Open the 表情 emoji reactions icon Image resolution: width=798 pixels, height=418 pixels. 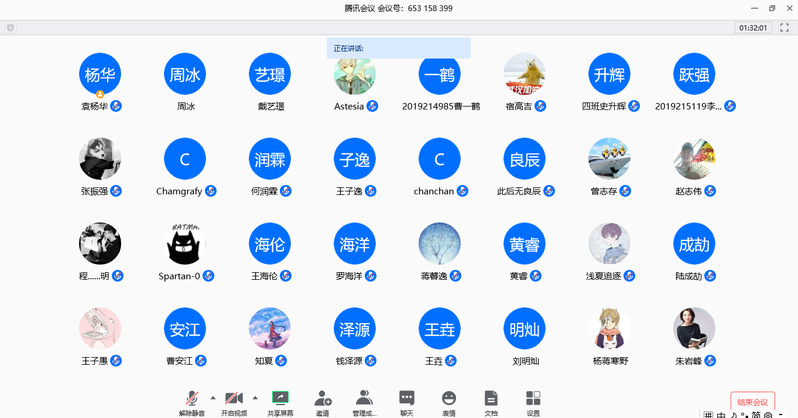[x=449, y=398]
